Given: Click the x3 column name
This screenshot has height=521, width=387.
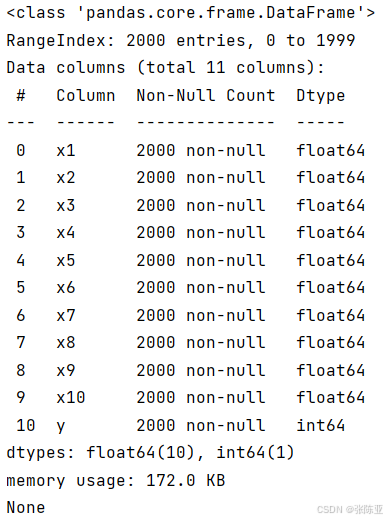Looking at the screenshot, I should click(x=66, y=205).
